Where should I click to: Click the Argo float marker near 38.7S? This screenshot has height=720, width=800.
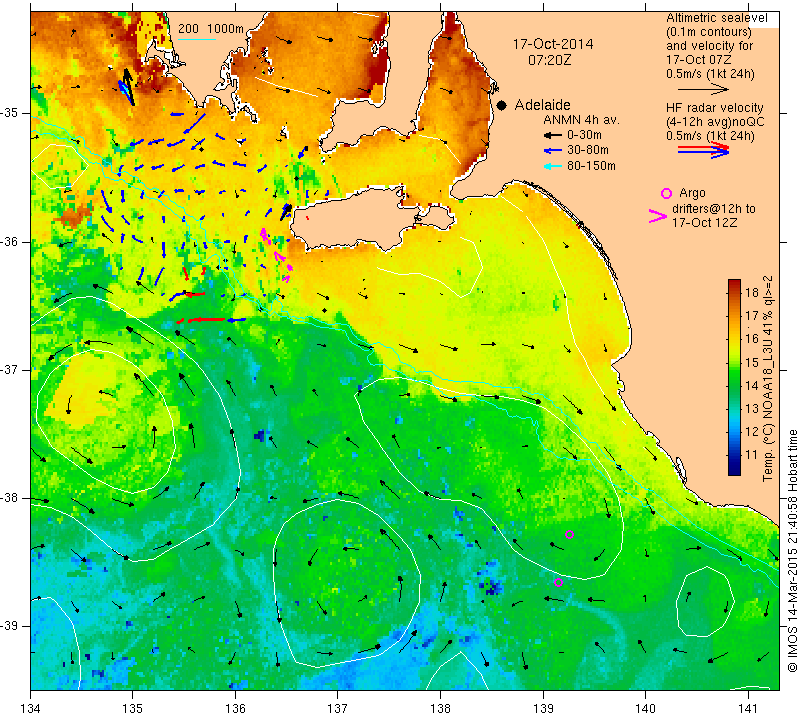(x=558, y=582)
